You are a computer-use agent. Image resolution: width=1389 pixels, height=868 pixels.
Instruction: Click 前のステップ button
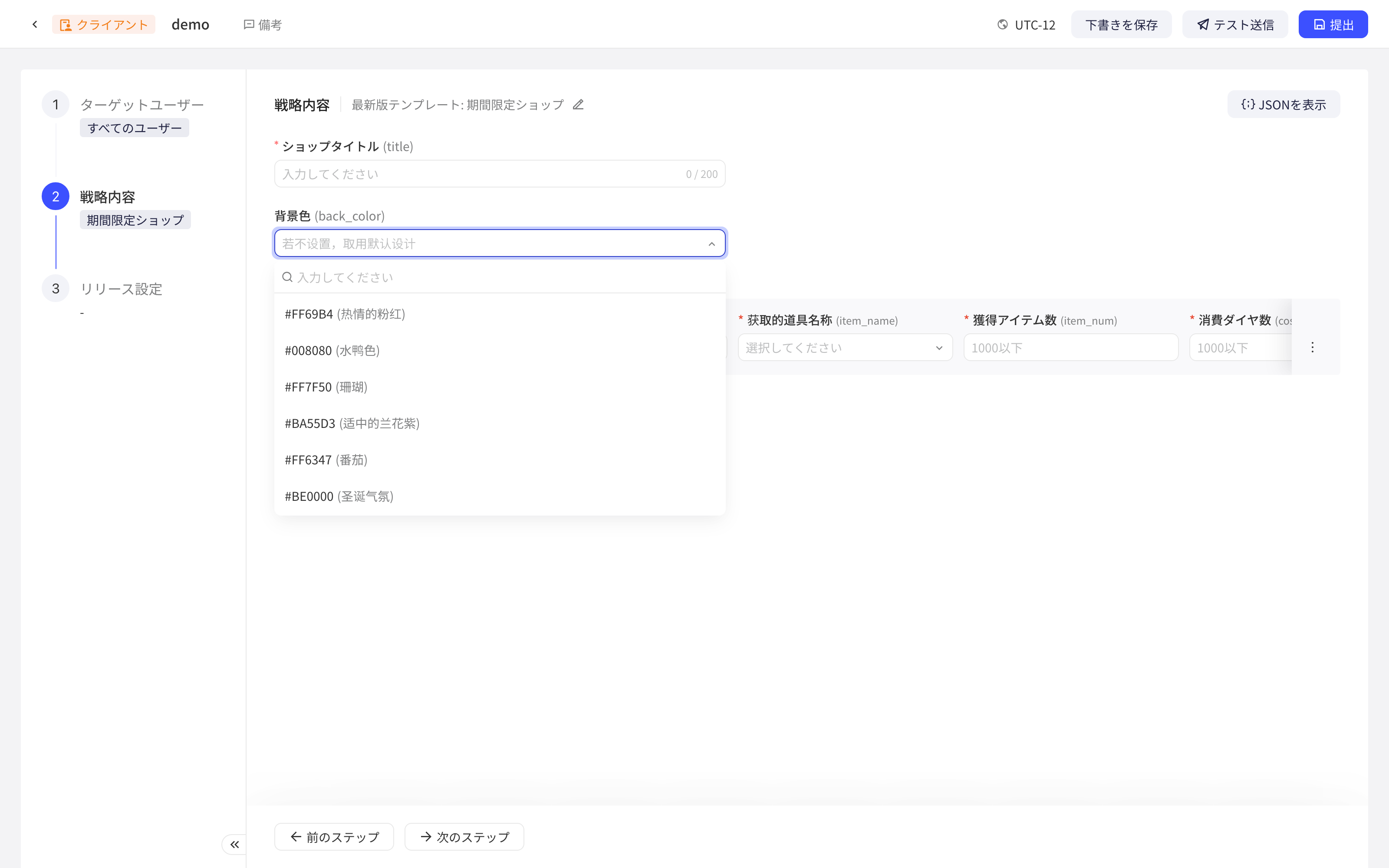click(334, 836)
